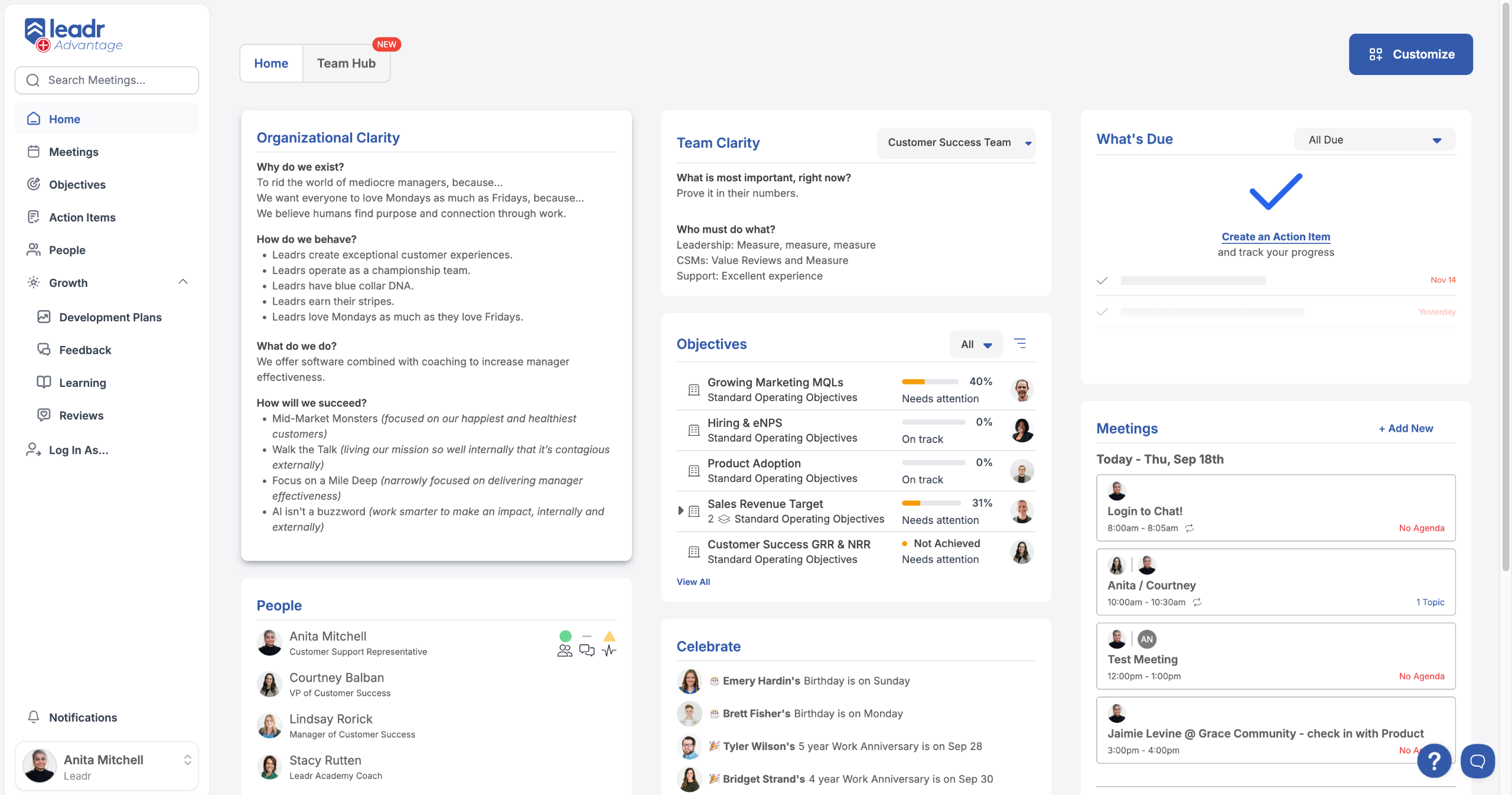
Task: Switch to the Team Hub tab
Action: 346,63
